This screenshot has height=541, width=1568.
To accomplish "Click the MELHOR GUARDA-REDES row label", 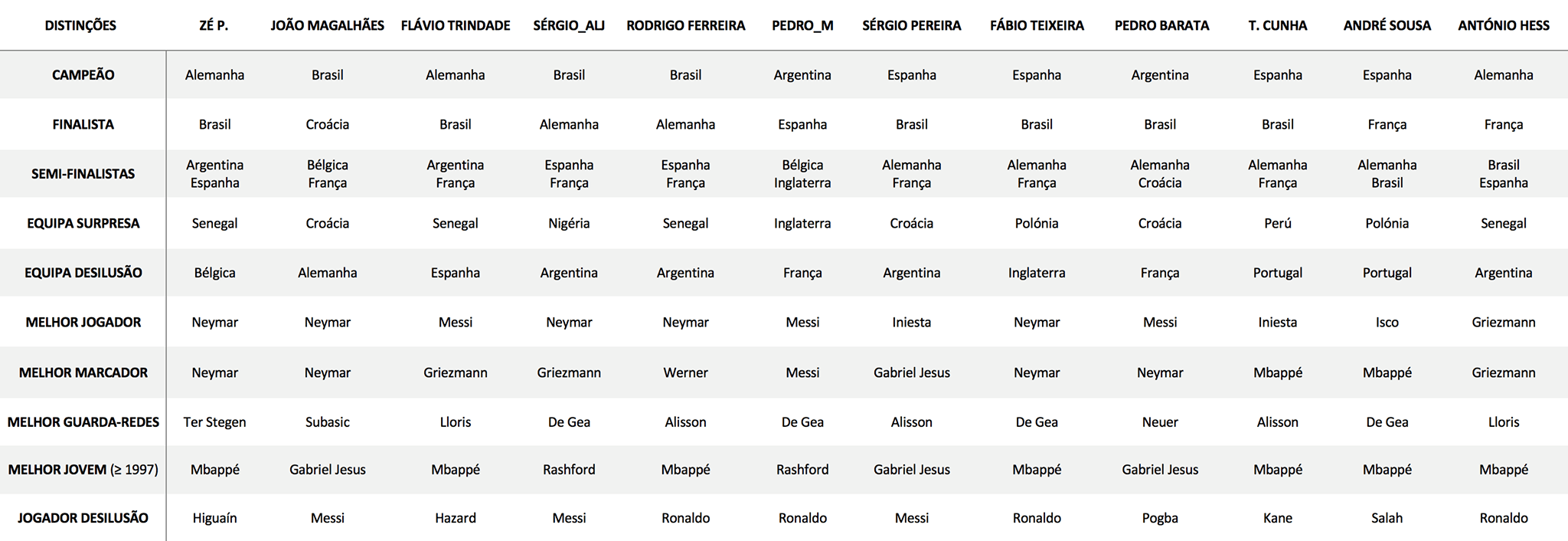I will (83, 422).
